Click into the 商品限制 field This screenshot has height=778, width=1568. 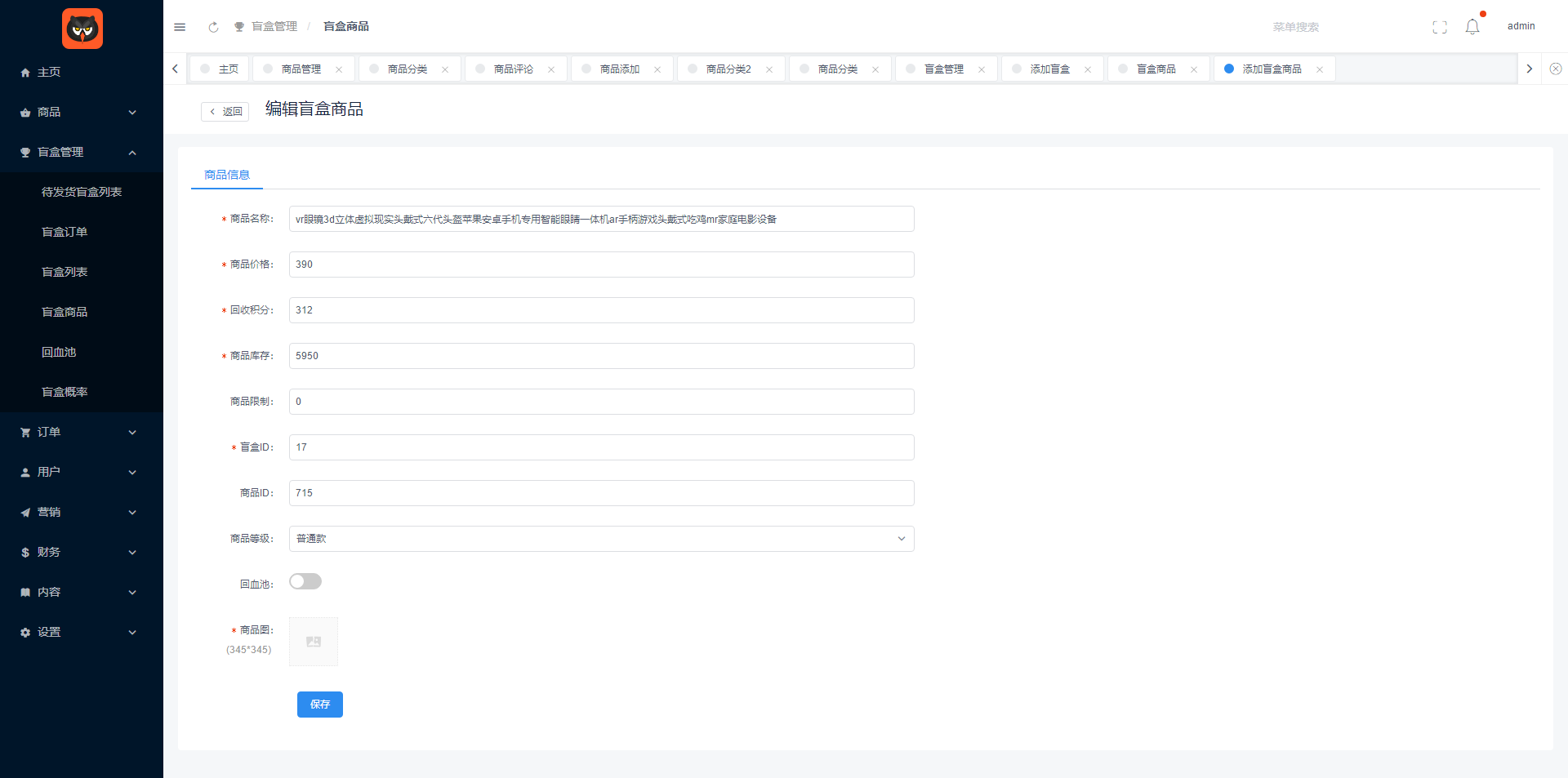[x=602, y=402]
